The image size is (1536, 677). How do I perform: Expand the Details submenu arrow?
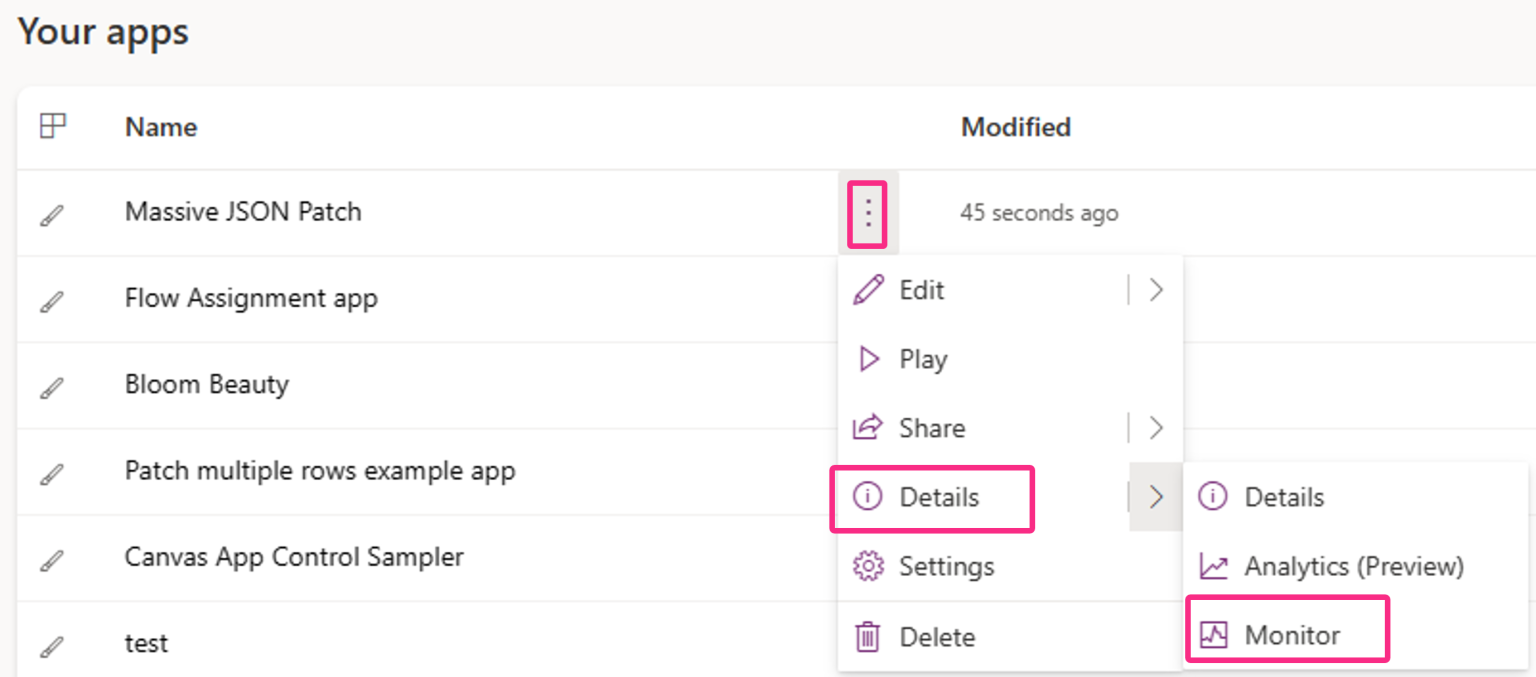point(1155,497)
